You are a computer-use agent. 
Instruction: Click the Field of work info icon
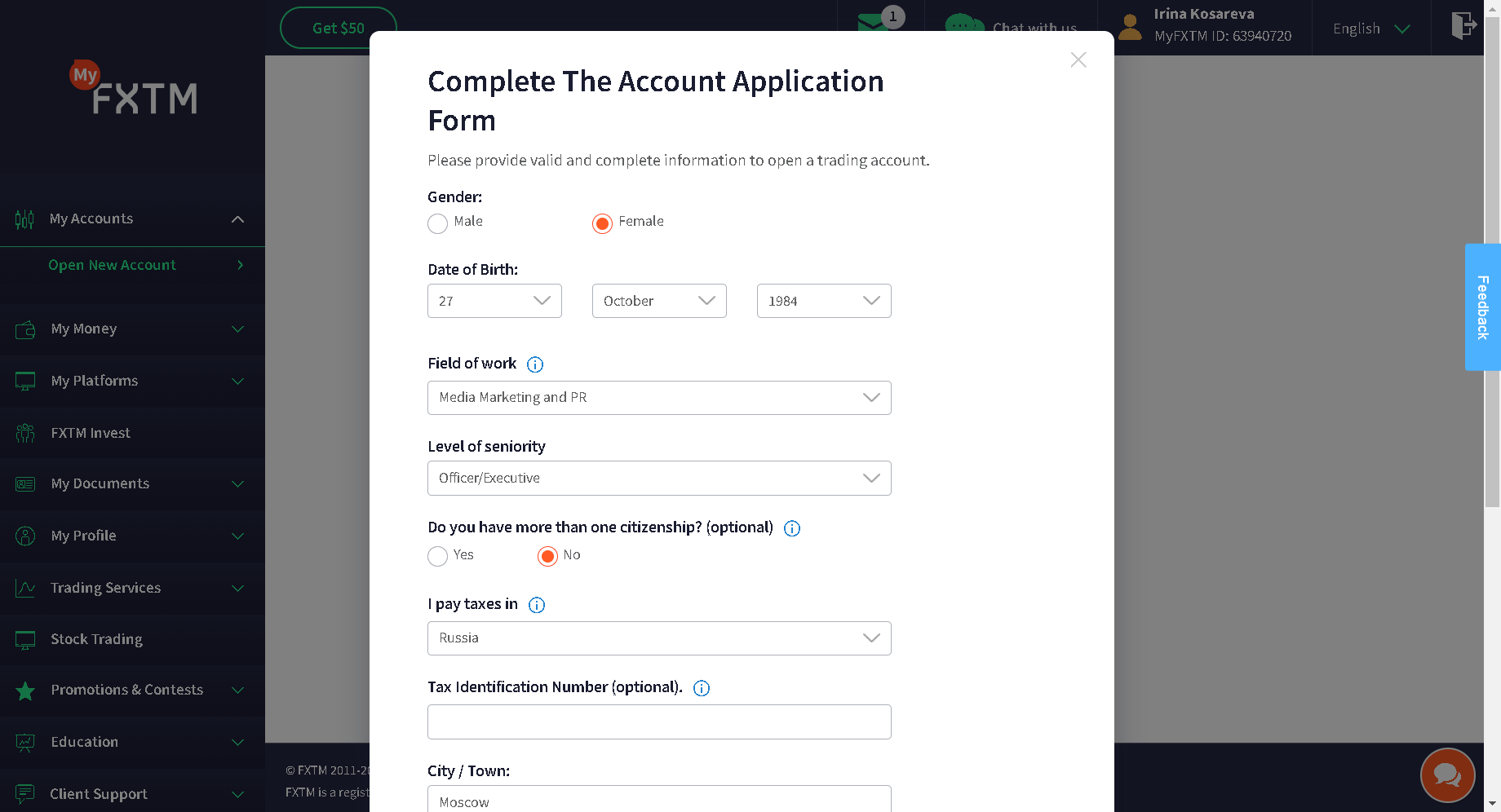535,364
